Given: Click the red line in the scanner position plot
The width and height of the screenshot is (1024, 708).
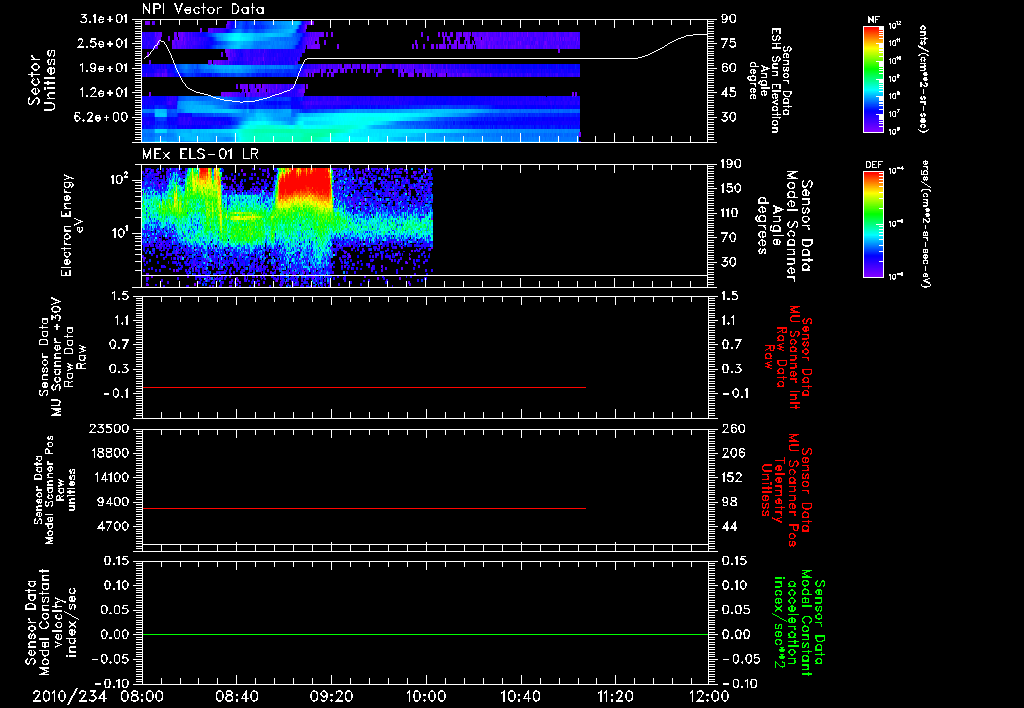Looking at the screenshot, I should click(364, 508).
